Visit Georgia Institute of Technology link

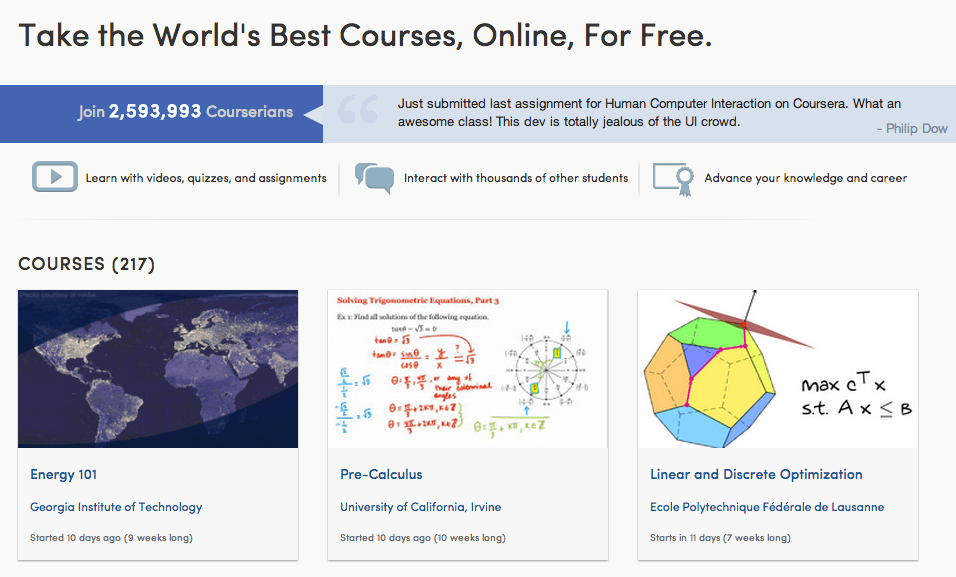coord(116,507)
